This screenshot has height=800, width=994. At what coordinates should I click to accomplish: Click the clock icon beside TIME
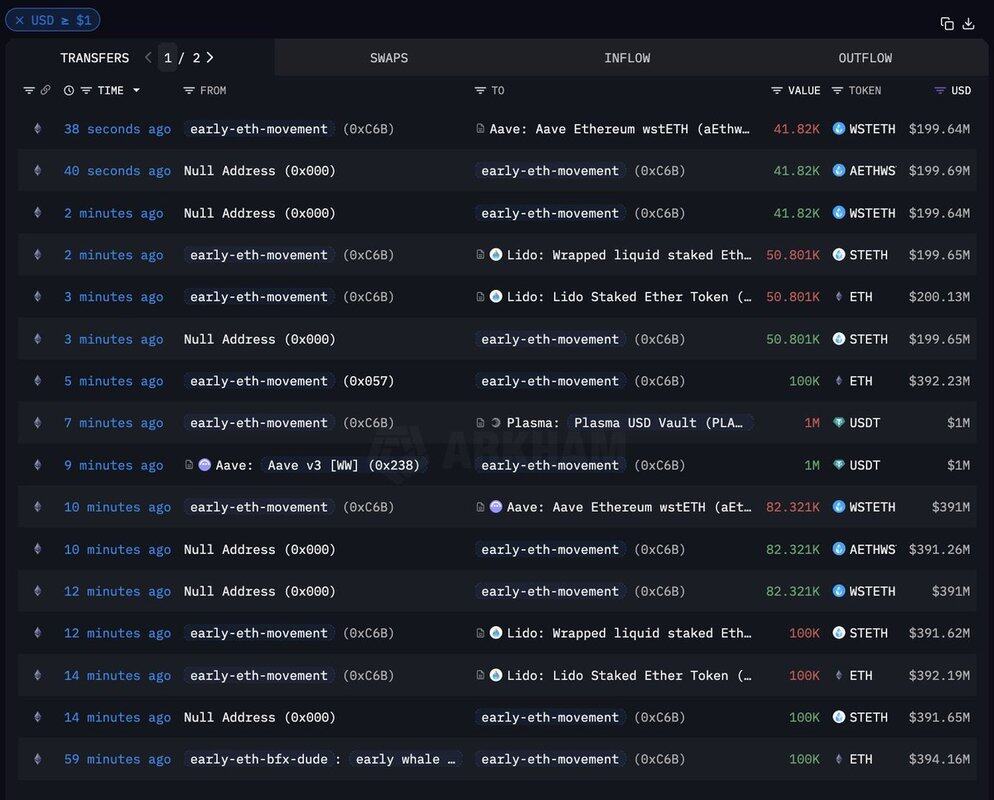click(68, 91)
